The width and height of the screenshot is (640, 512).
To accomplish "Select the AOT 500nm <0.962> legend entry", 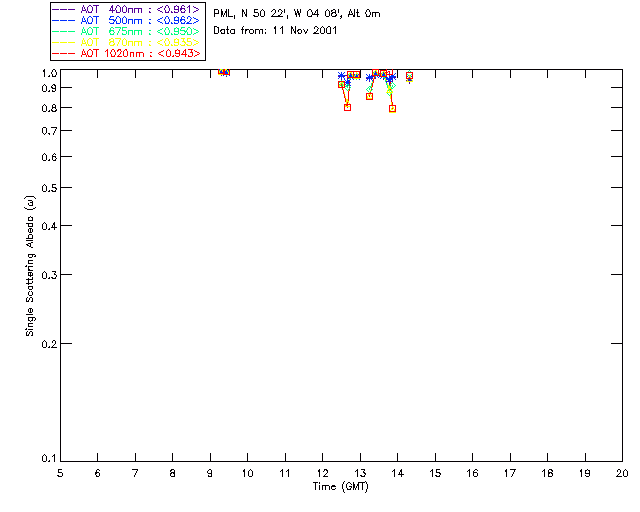I will (x=127, y=20).
